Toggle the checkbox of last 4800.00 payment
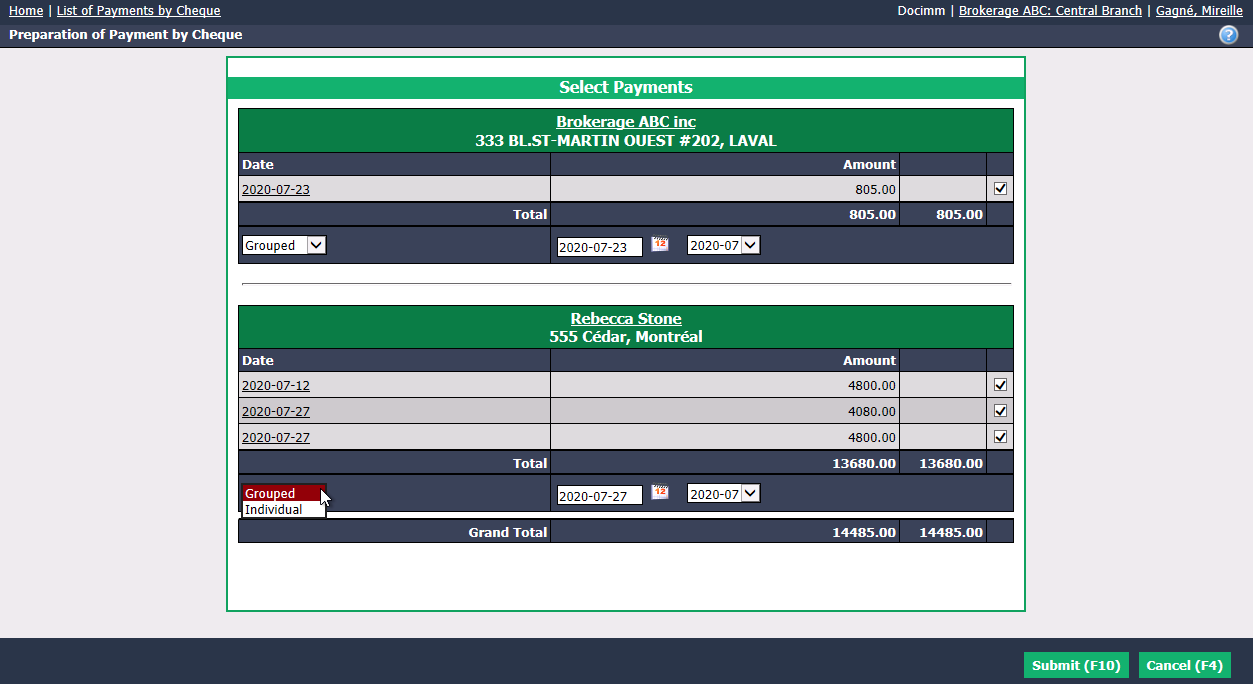The height and width of the screenshot is (684, 1253). (1000, 436)
